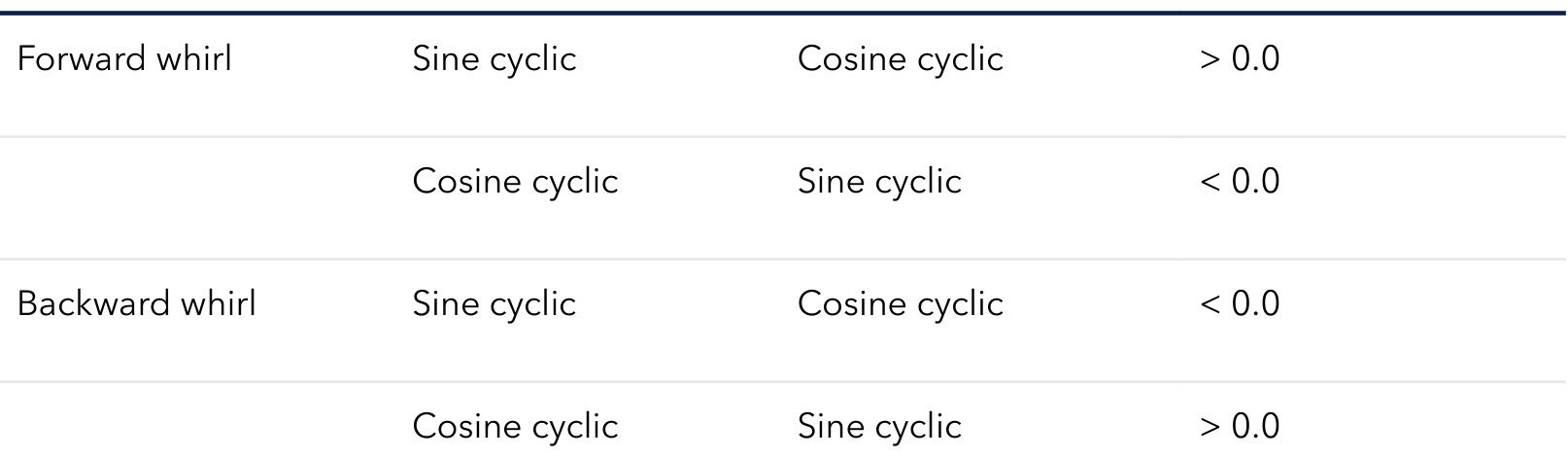Click "> 0.0" in the Forward whirl row
This screenshot has width=1568, height=458.
point(1239,59)
